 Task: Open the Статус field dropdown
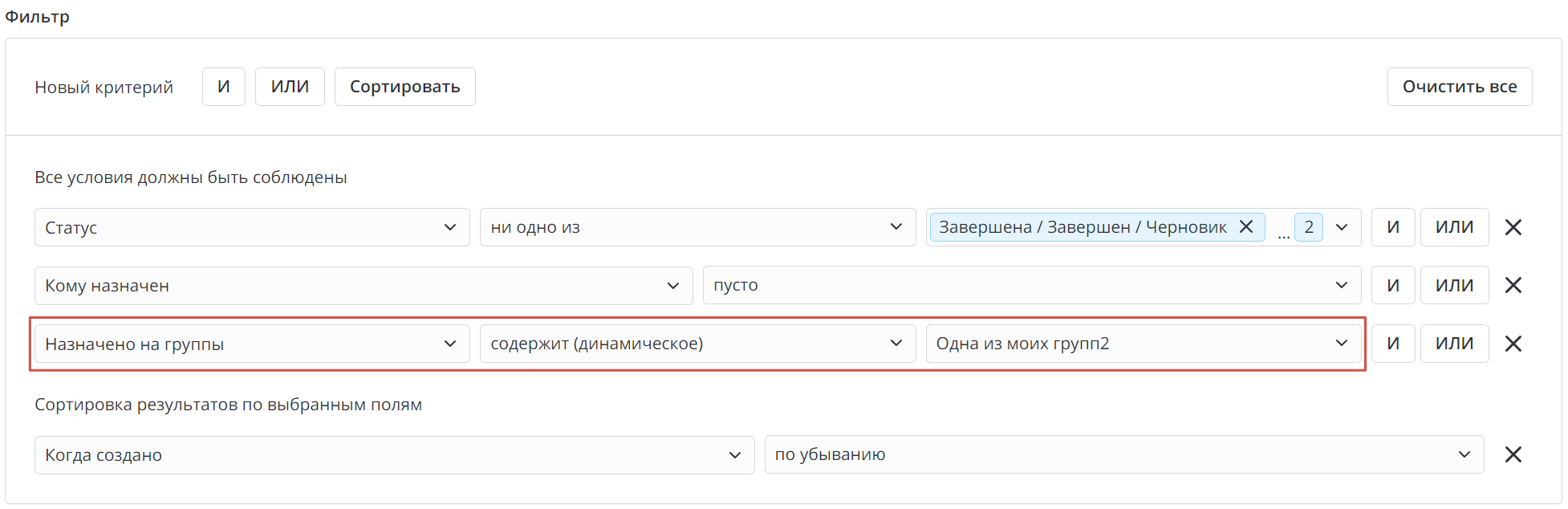(x=251, y=228)
